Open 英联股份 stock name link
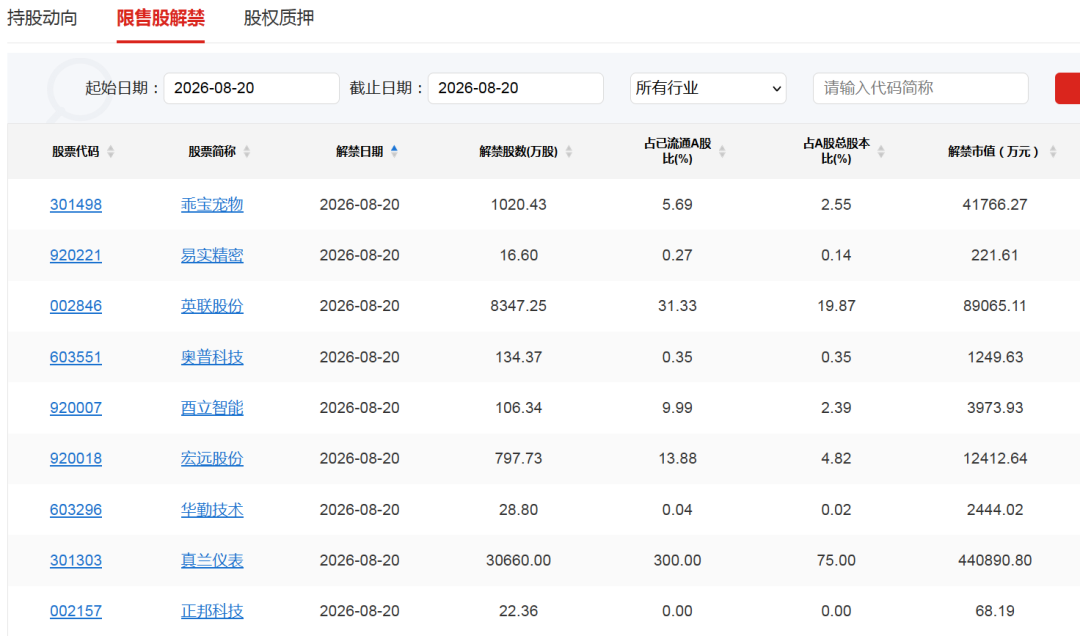1080x636 pixels. point(212,306)
